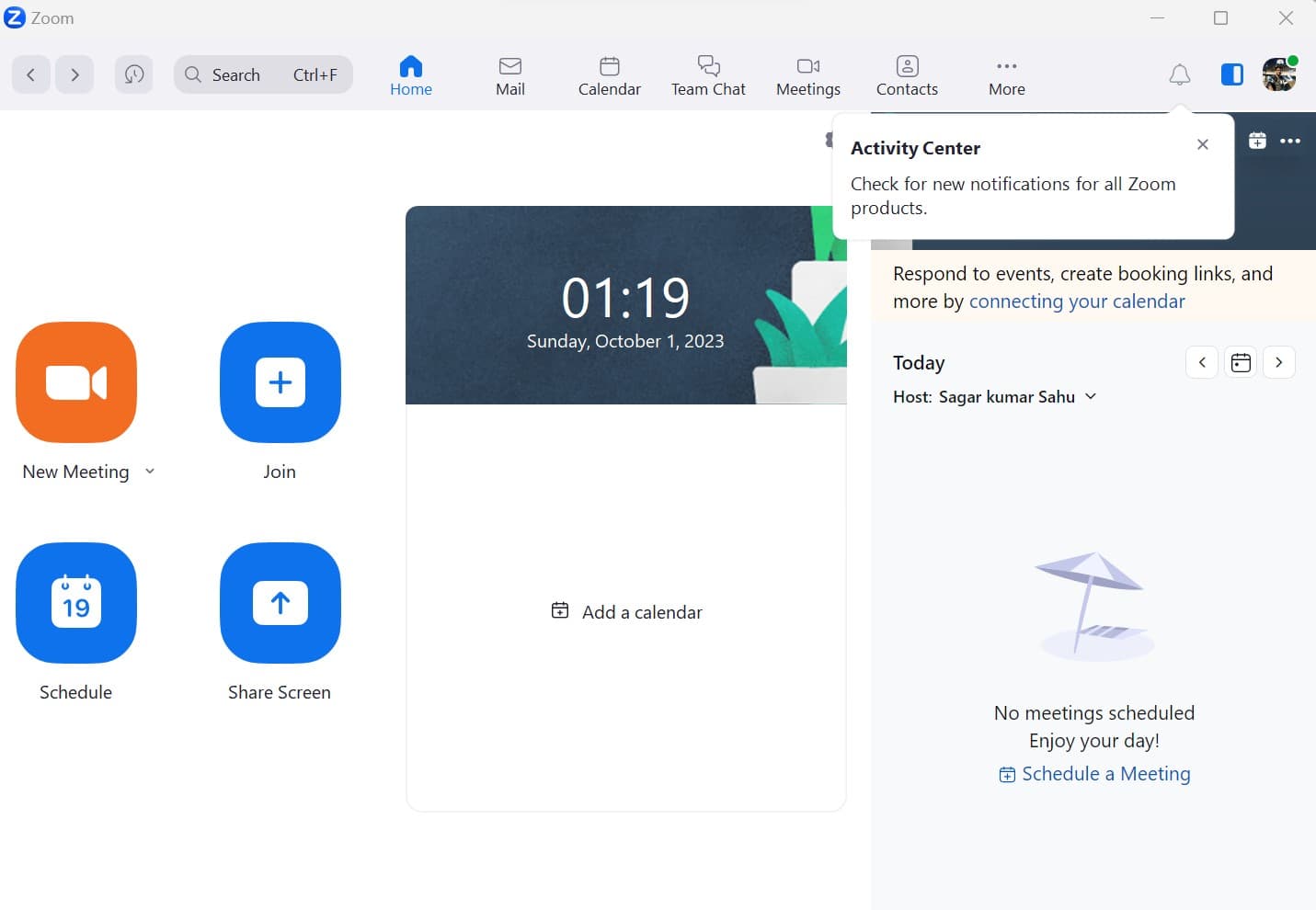Go back with the left arrow button
The image size is (1316, 910).
pyautogui.click(x=30, y=74)
